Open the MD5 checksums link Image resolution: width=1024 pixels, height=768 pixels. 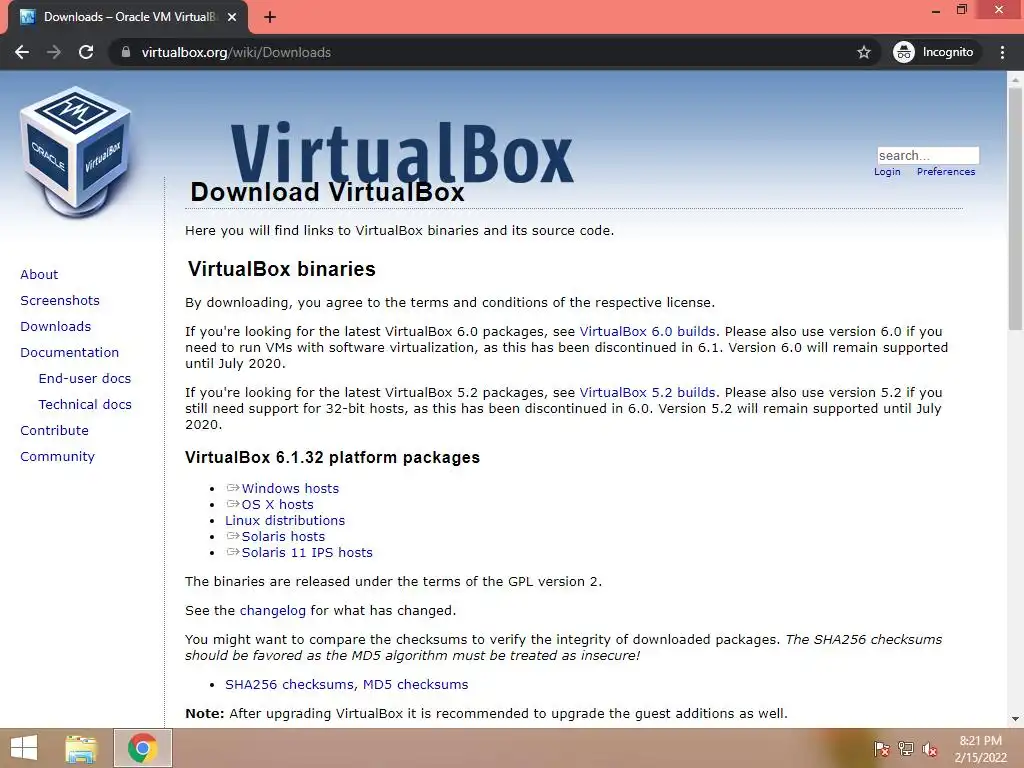point(415,684)
